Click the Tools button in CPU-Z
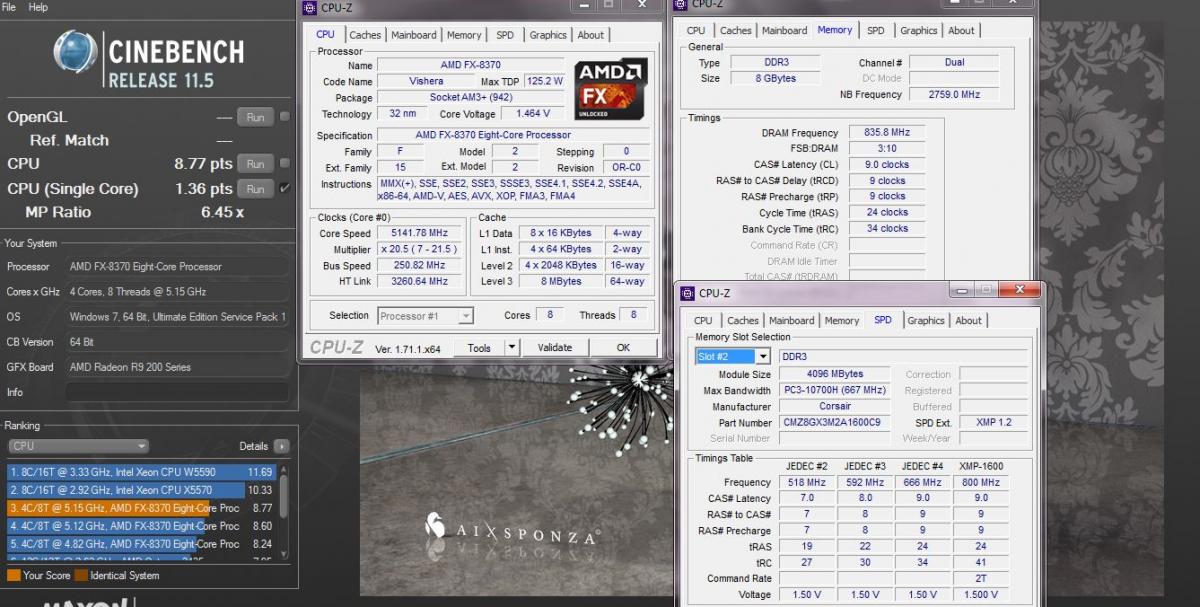The image size is (1200, 607). [x=479, y=347]
